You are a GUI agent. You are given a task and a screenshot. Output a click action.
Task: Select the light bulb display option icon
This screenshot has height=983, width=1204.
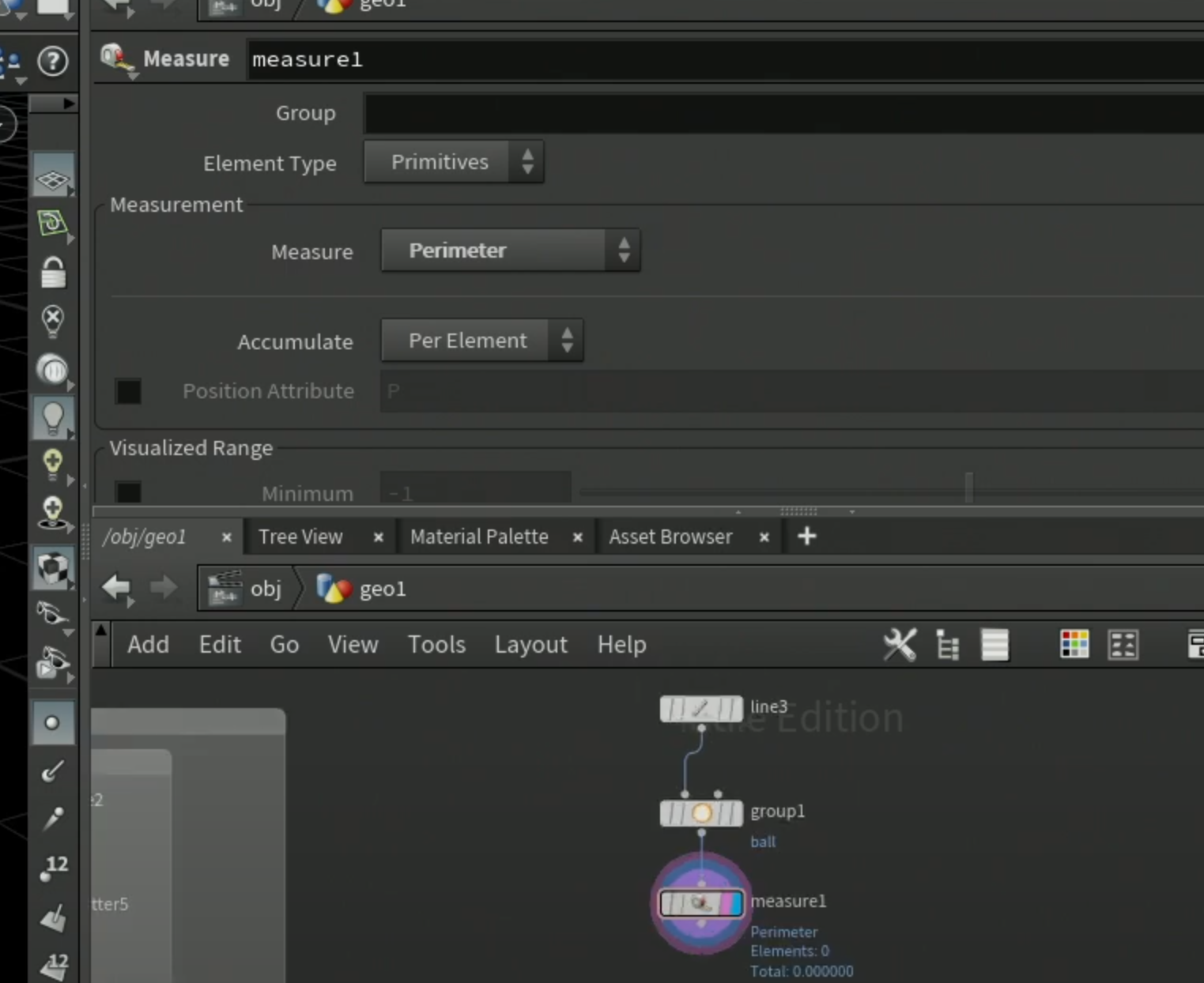pos(53,418)
